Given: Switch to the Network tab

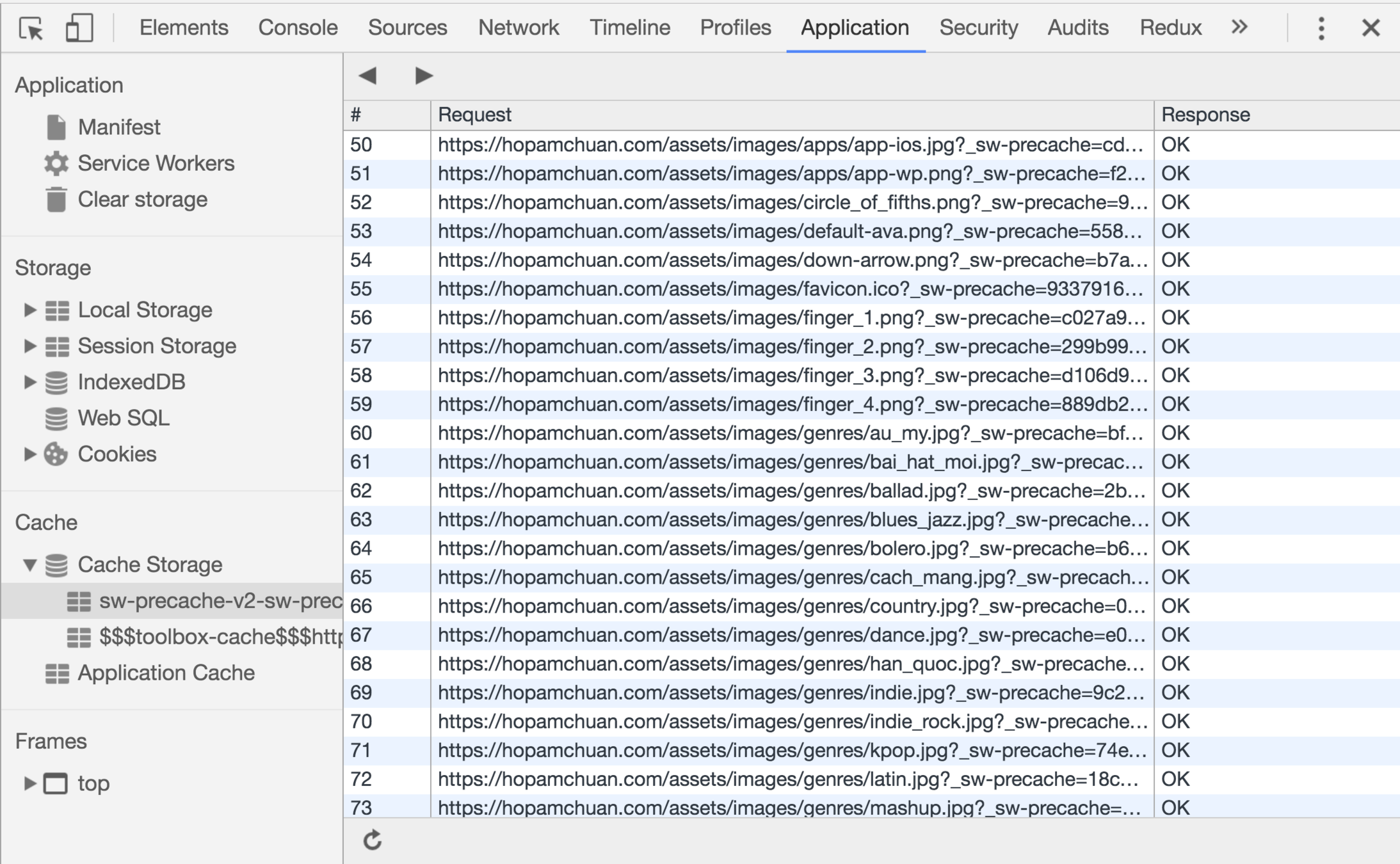Looking at the screenshot, I should click(x=518, y=28).
